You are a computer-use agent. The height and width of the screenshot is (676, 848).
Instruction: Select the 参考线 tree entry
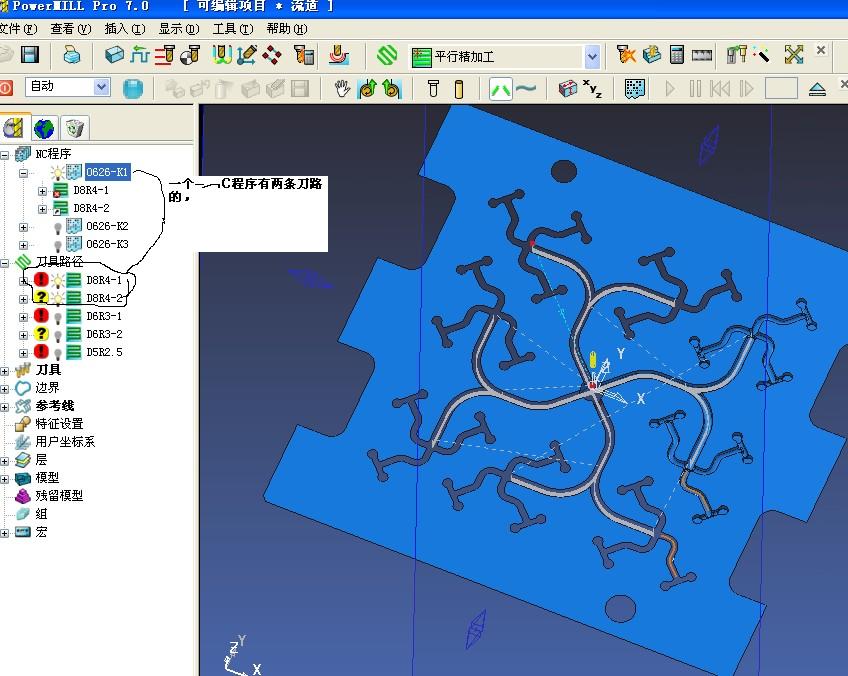pyautogui.click(x=55, y=406)
